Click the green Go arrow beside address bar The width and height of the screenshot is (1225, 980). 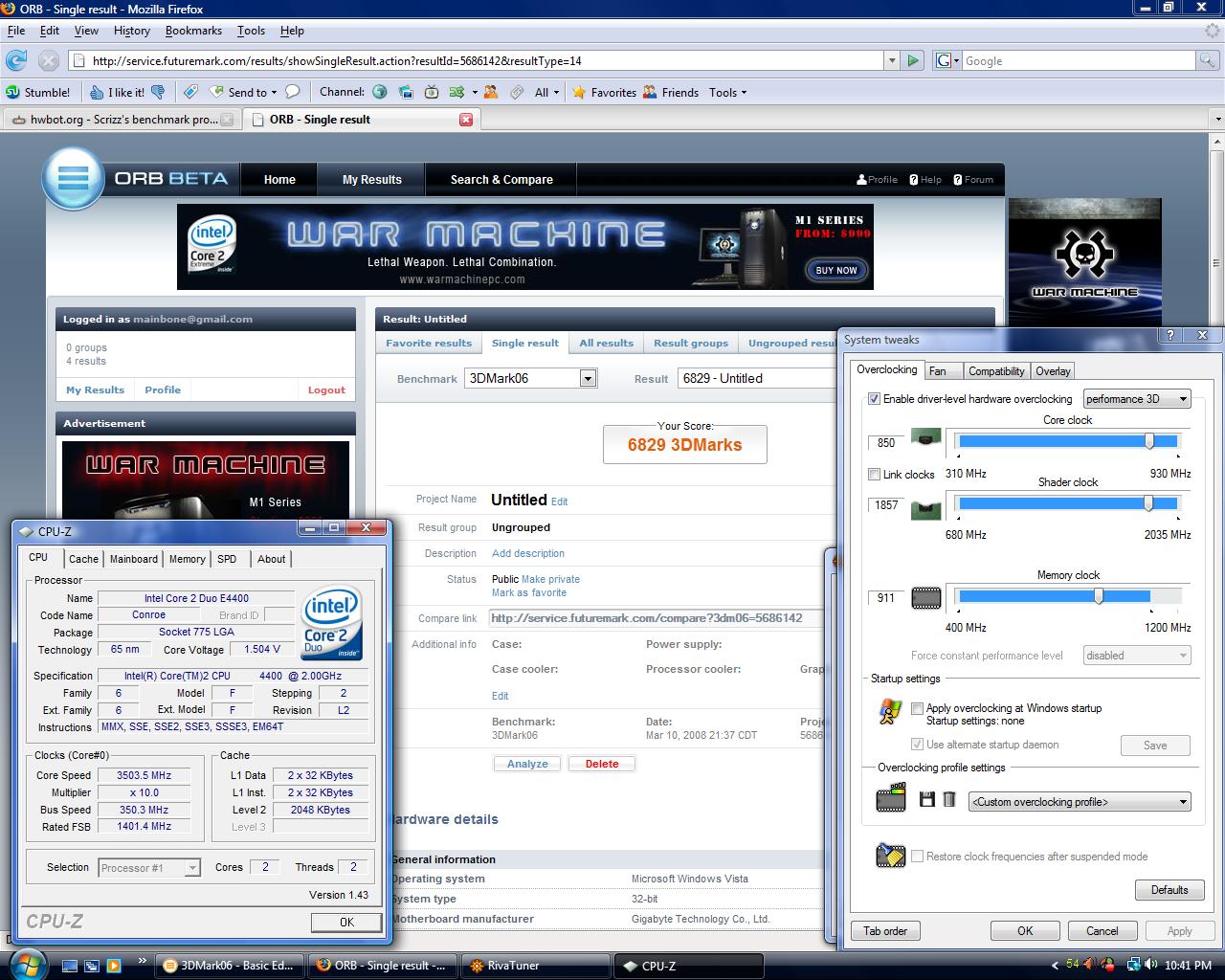pyautogui.click(x=913, y=60)
